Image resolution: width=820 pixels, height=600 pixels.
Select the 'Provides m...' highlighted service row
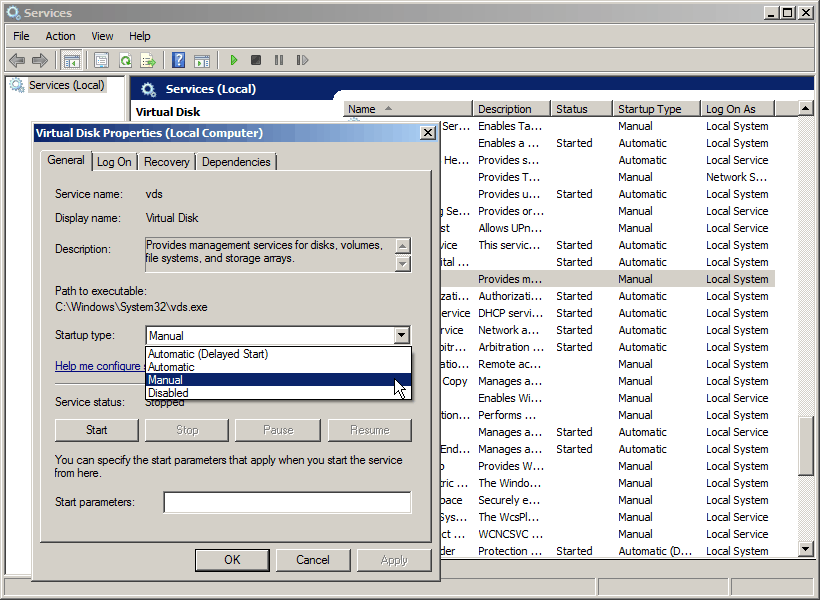pos(607,279)
